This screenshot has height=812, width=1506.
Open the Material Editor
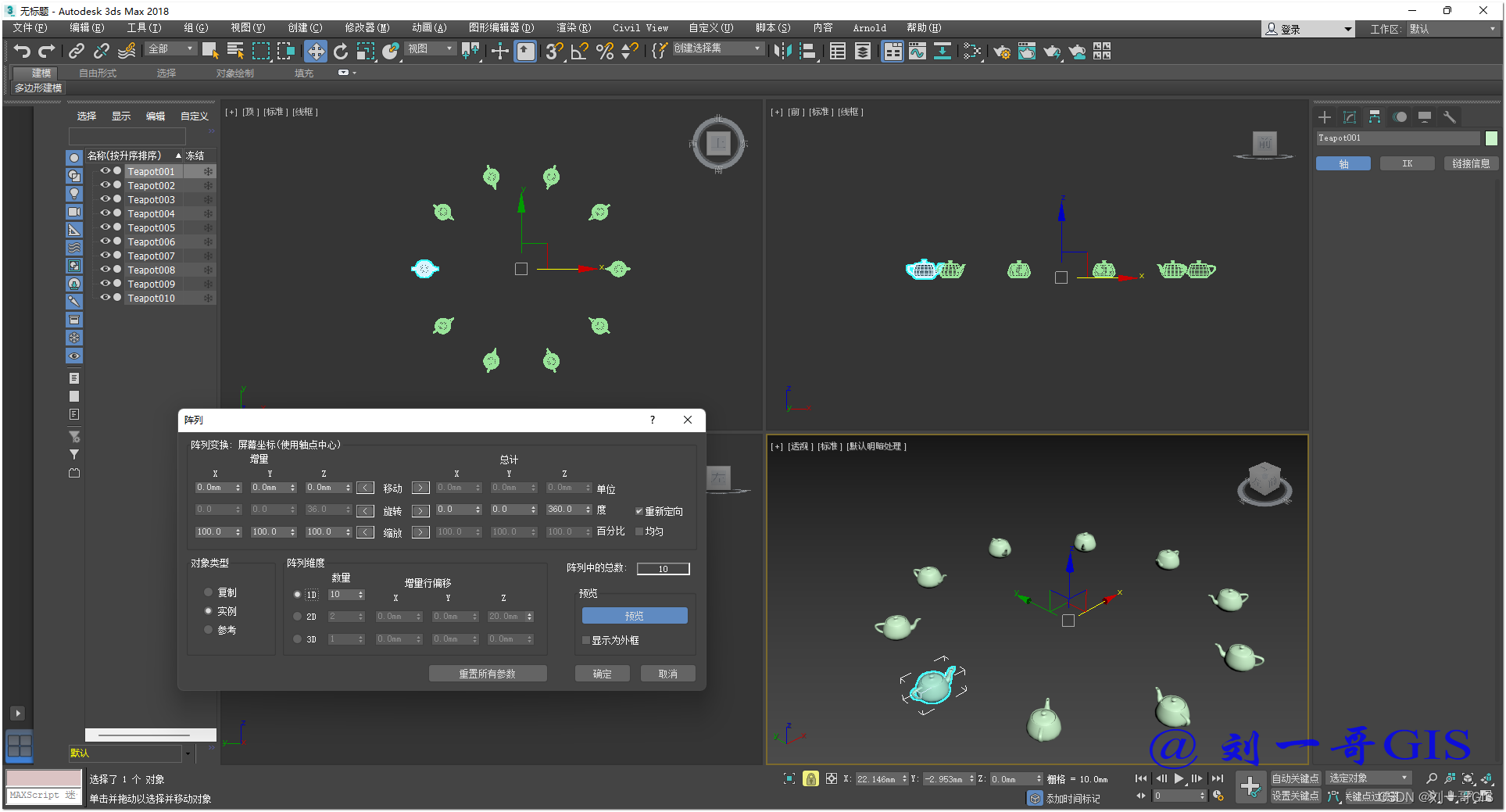coord(1026,52)
